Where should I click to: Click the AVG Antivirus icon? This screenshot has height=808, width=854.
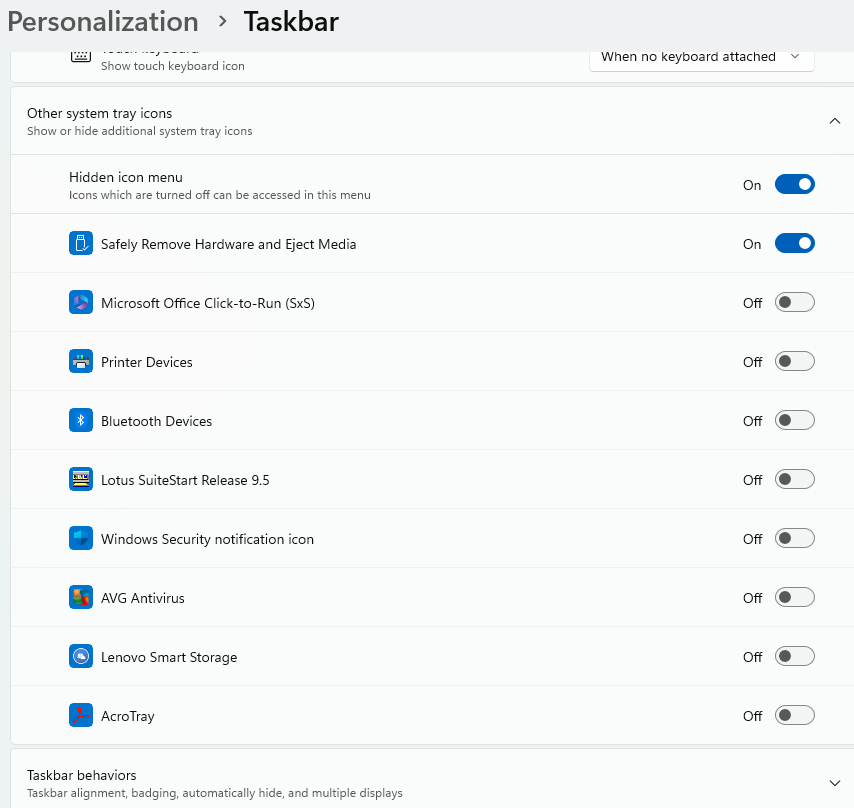81,597
